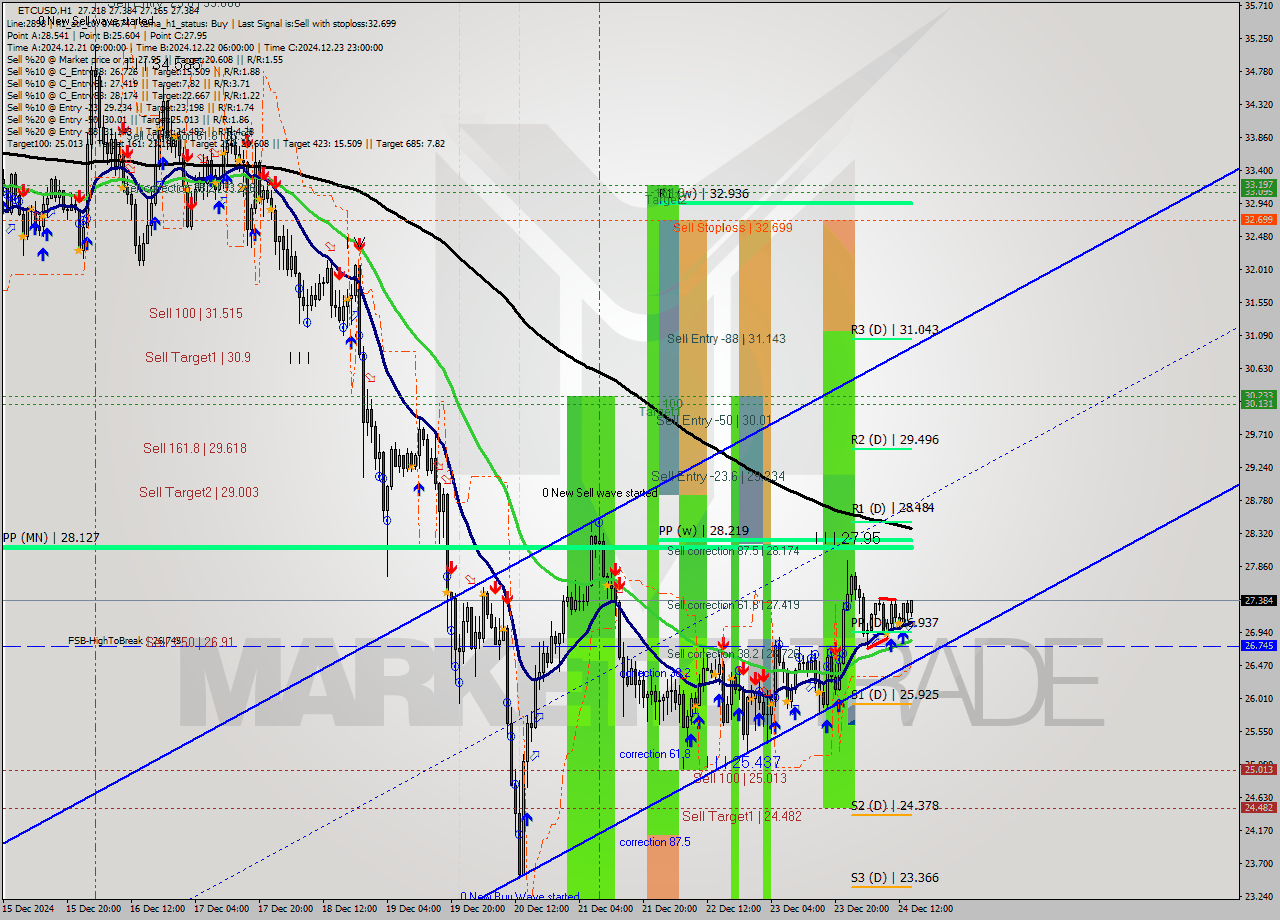Viewport: 1280px width, 920px height.
Task: Select the blue 'correction 87.5' label
Action: 654,842
